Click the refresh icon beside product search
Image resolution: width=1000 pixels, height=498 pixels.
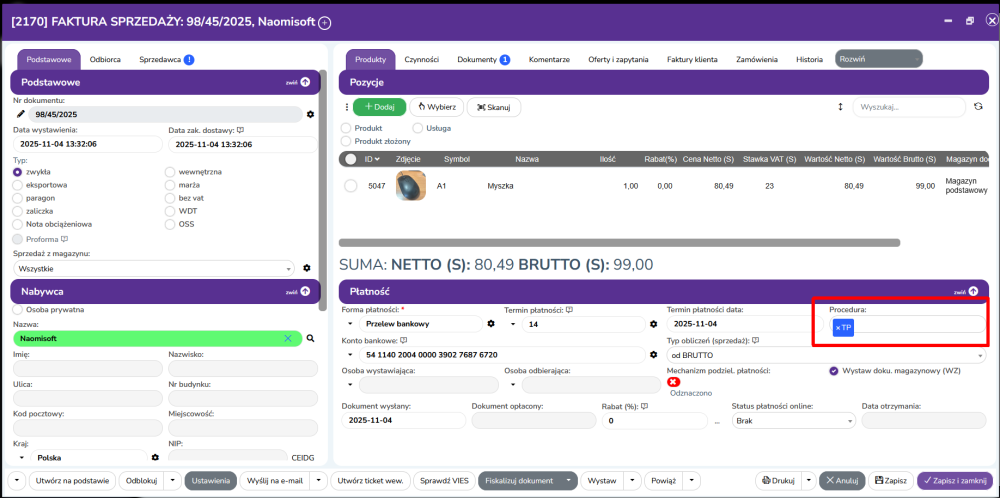pyautogui.click(x=979, y=107)
